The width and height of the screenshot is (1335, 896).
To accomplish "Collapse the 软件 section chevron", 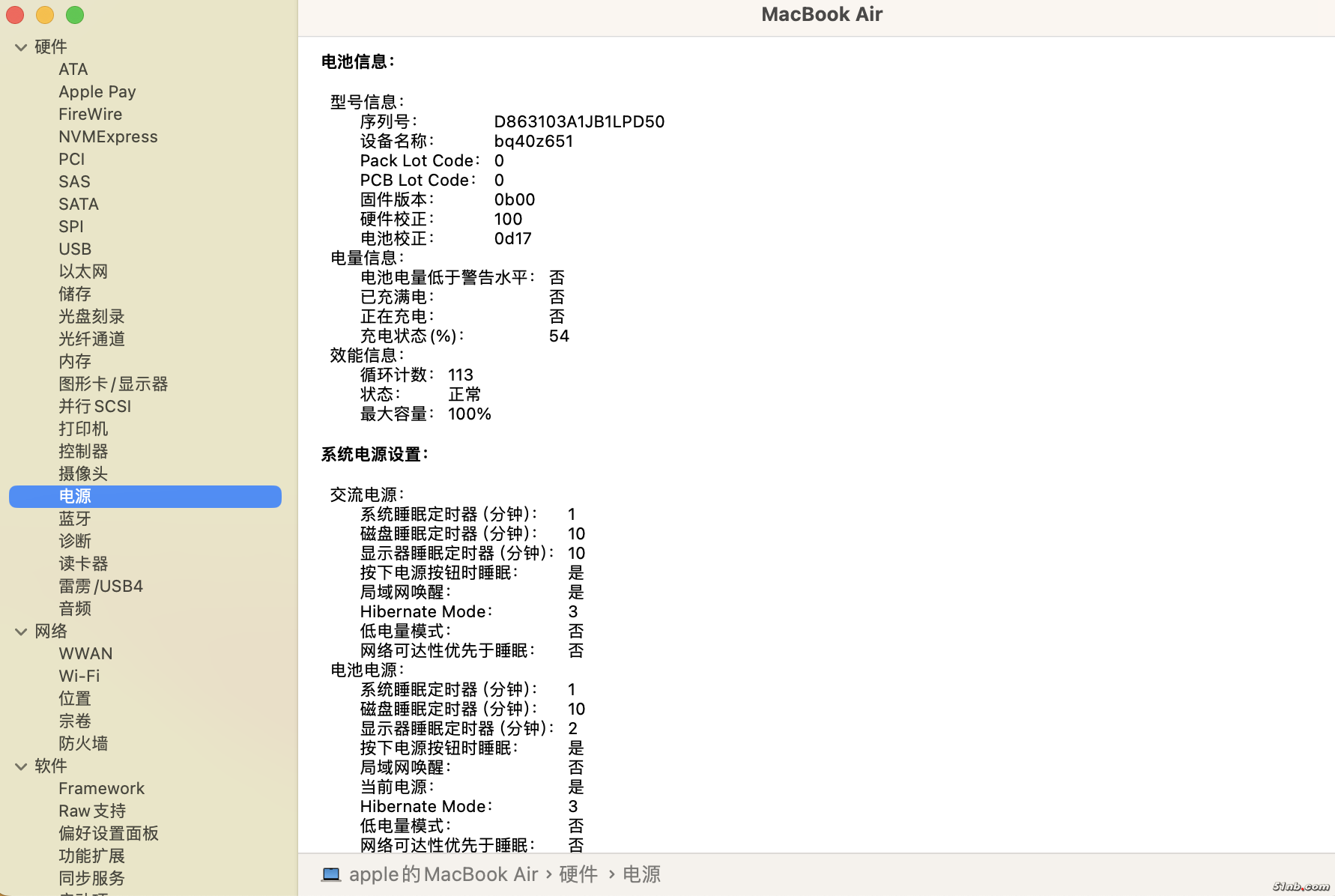I will pos(21,766).
